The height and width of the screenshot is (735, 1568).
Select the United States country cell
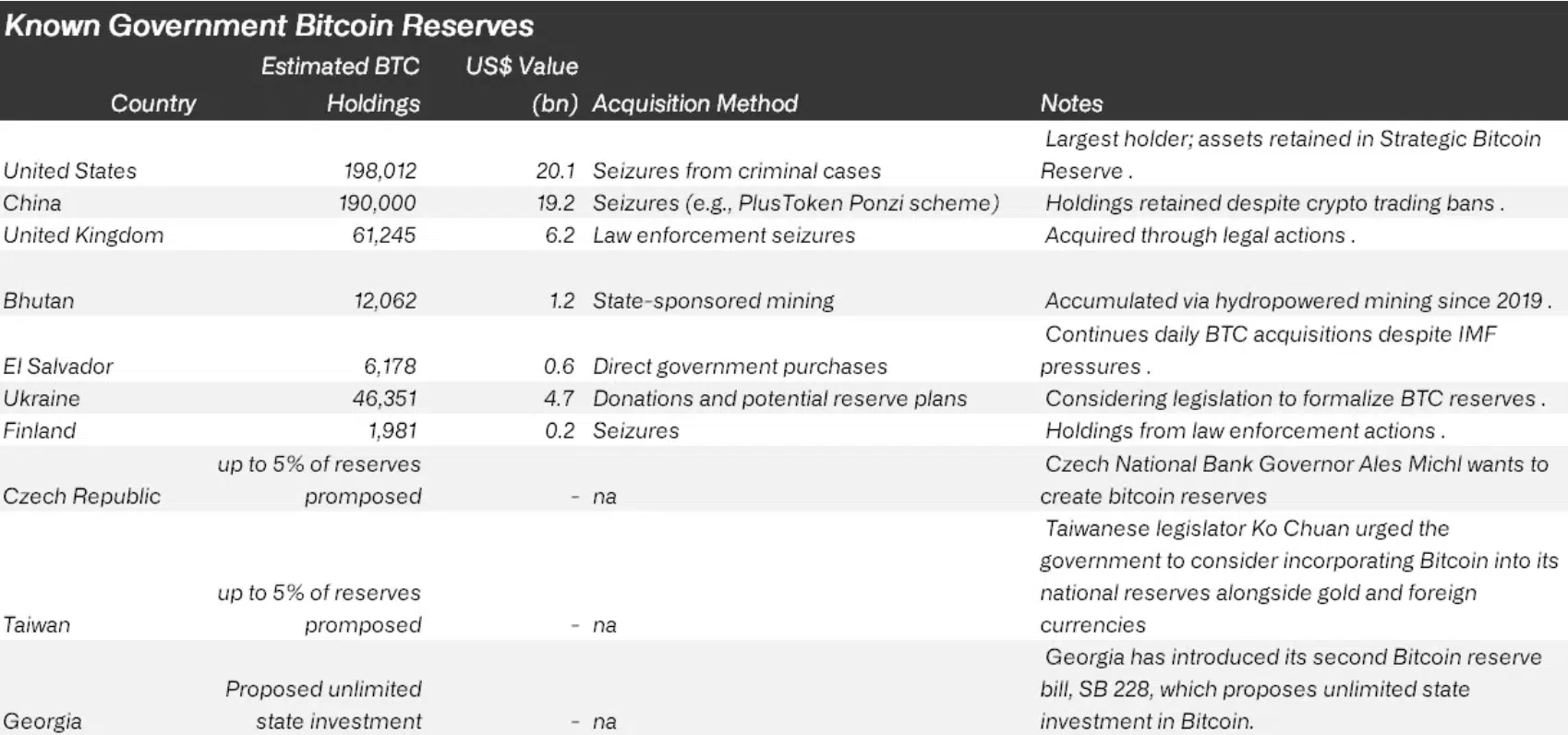click(70, 171)
